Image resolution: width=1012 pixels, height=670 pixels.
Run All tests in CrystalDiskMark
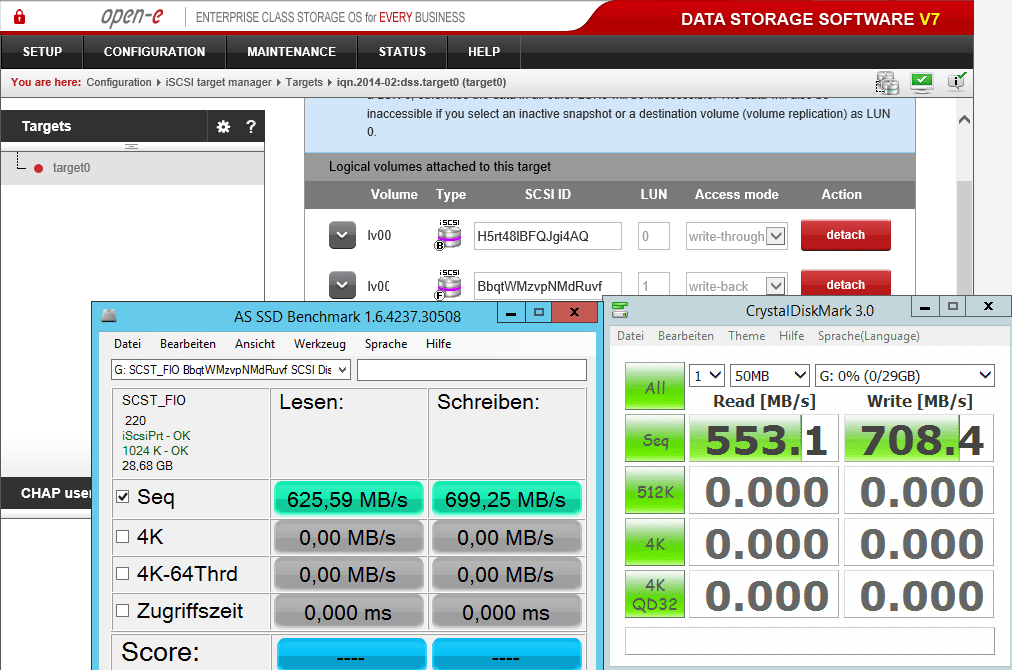(x=654, y=387)
